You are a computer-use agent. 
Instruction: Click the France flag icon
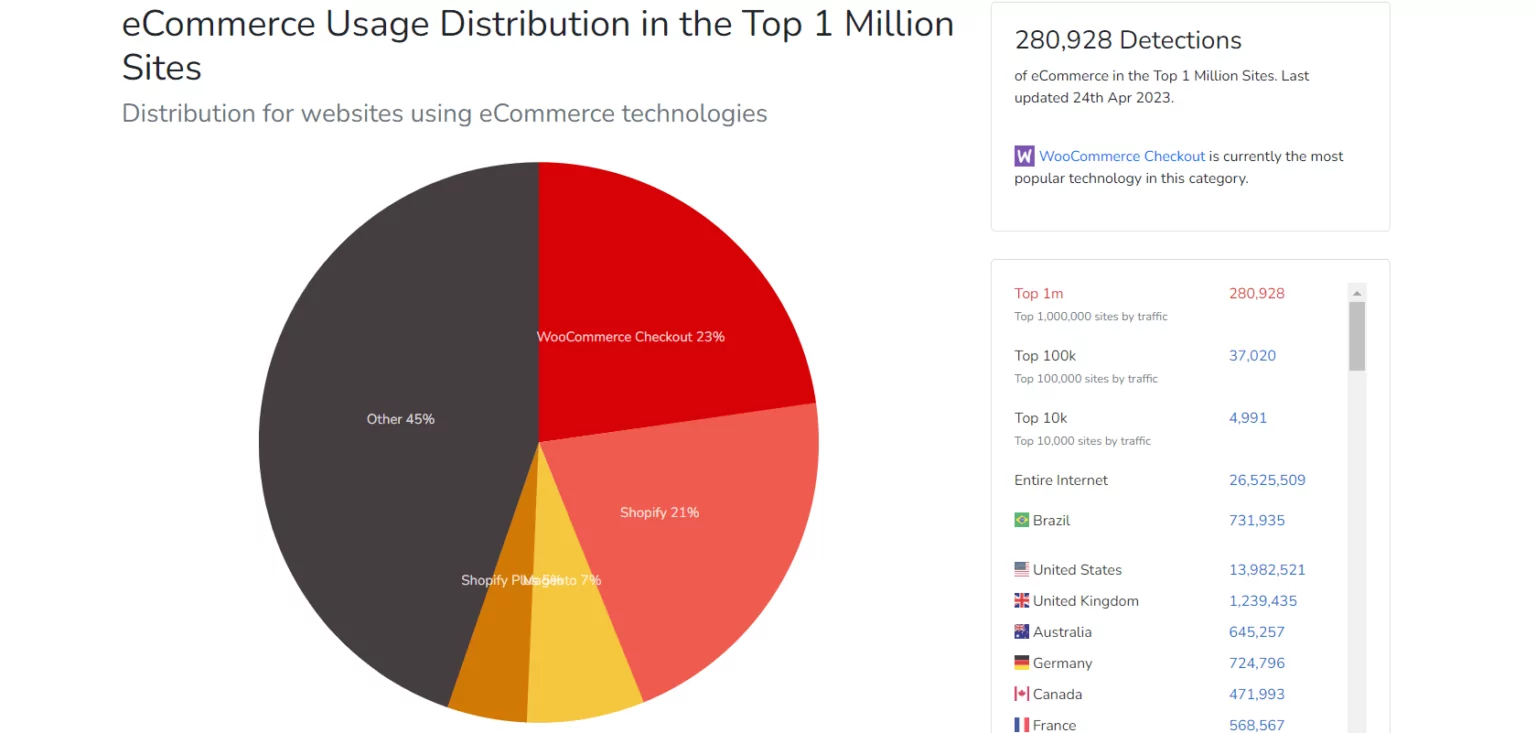1021,724
